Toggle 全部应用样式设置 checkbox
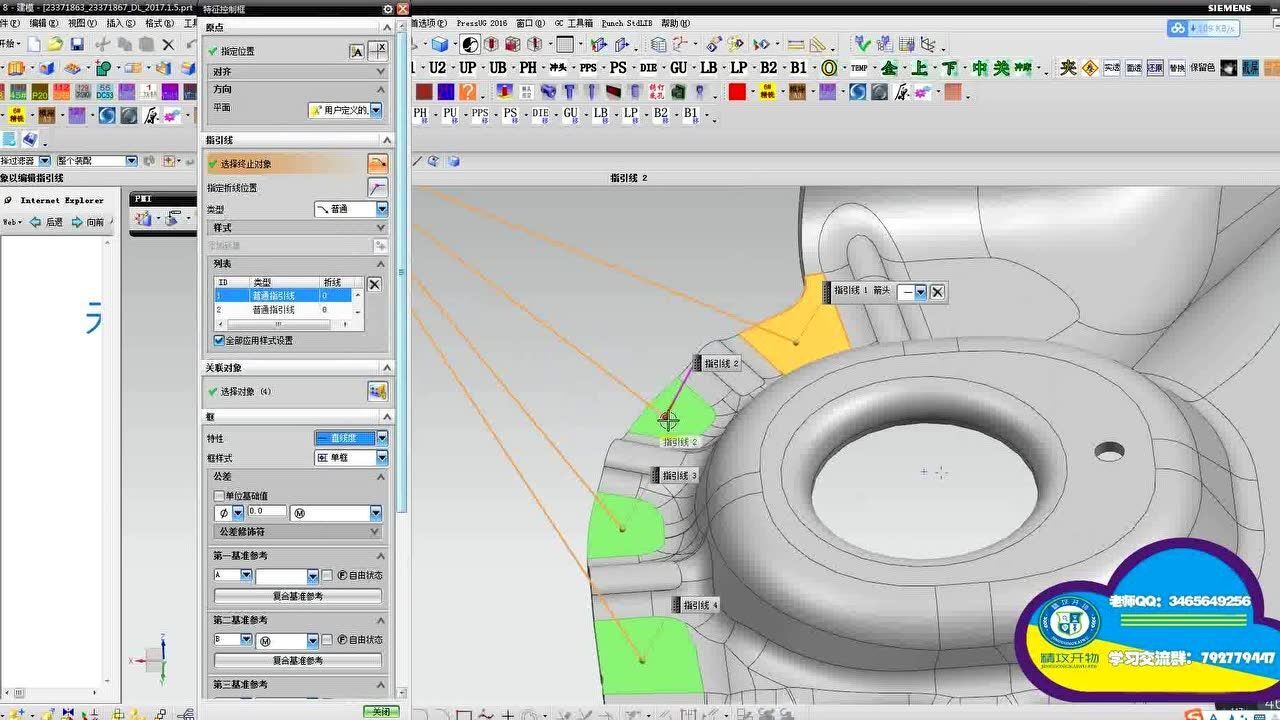Screen dimensions: 1280x720 (219, 340)
